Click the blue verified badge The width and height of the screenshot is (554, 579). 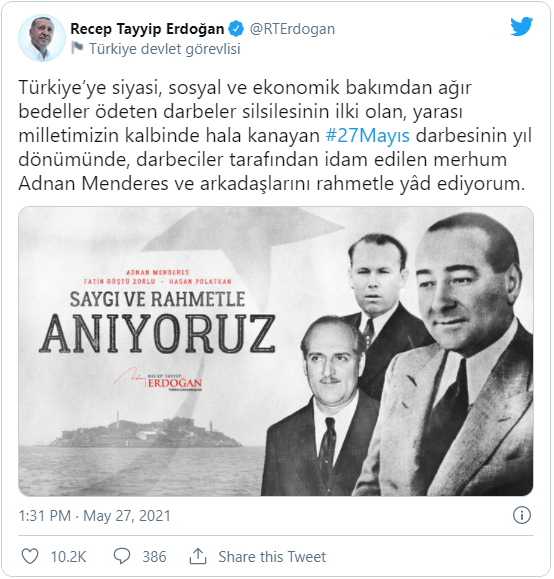pos(236,29)
